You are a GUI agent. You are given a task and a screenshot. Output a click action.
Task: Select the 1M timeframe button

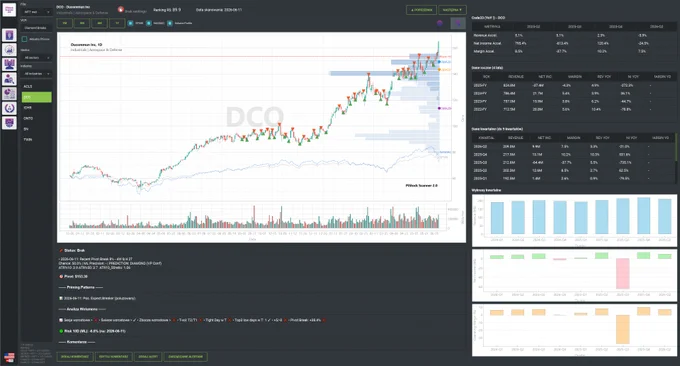[65, 23]
